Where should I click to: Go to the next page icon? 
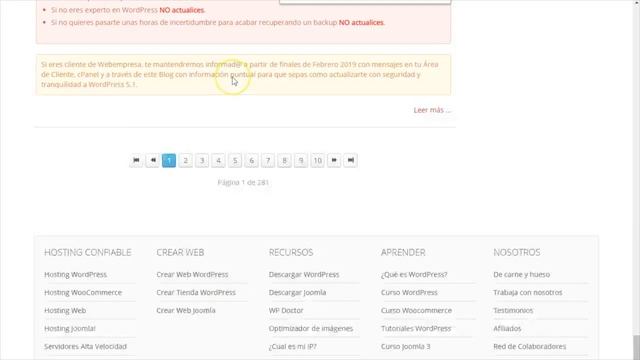[334, 160]
